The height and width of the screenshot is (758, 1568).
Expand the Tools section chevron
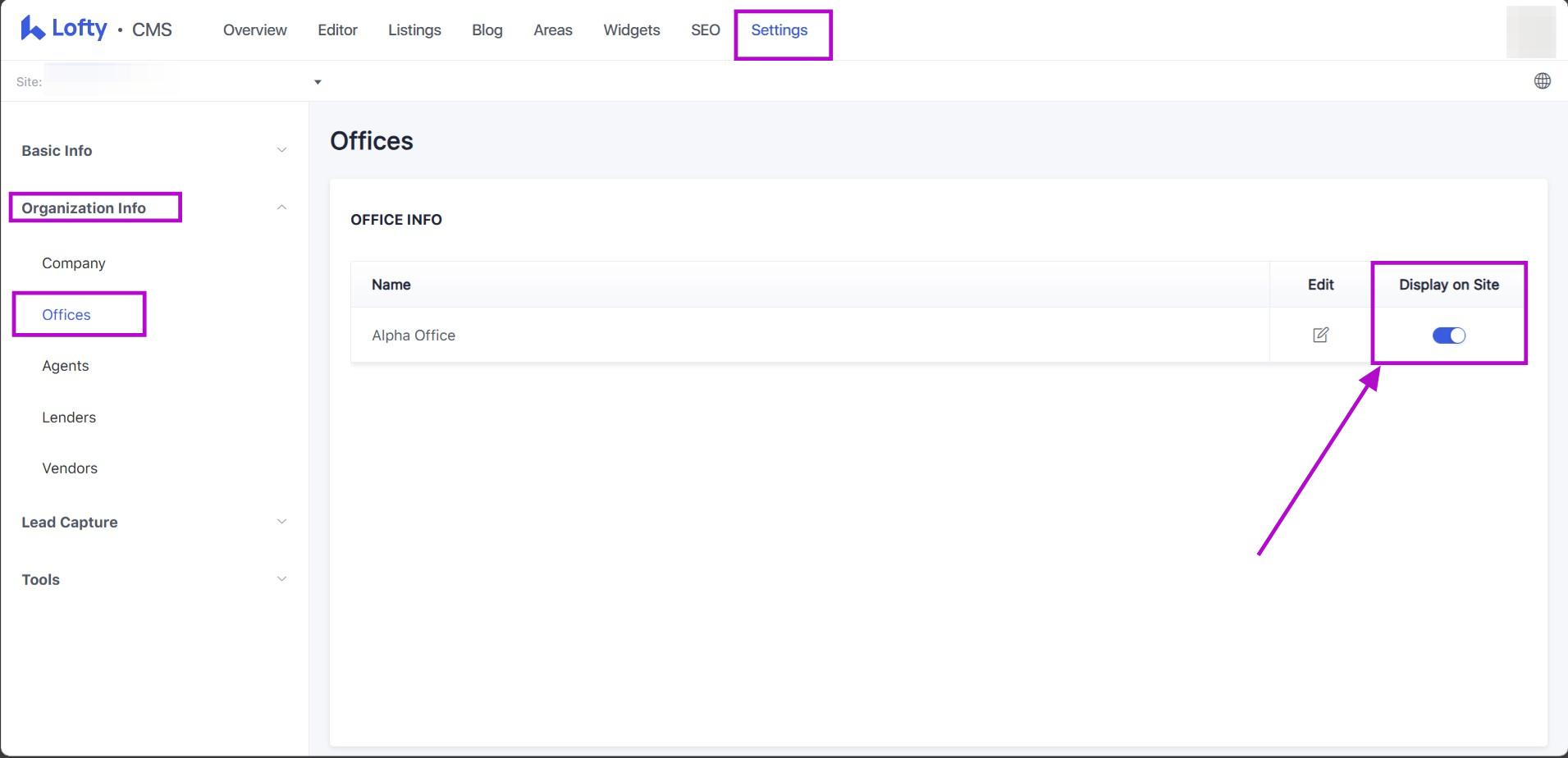(x=281, y=579)
